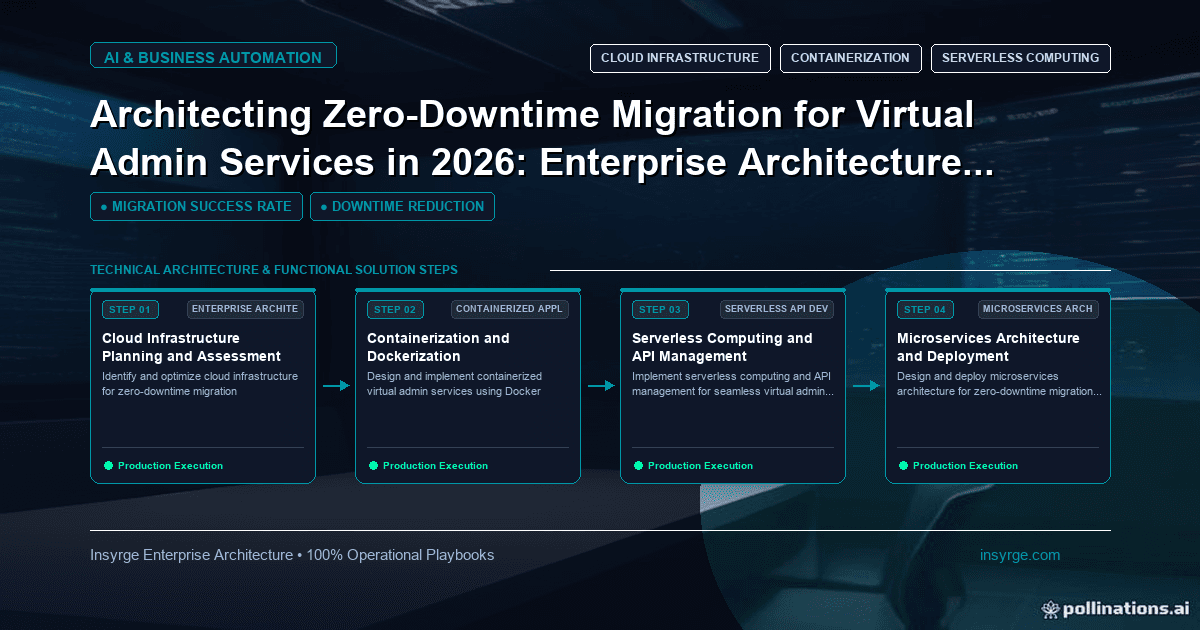Open Serverless Computing and API Management title
The height and width of the screenshot is (630, 1200).
coord(722,347)
